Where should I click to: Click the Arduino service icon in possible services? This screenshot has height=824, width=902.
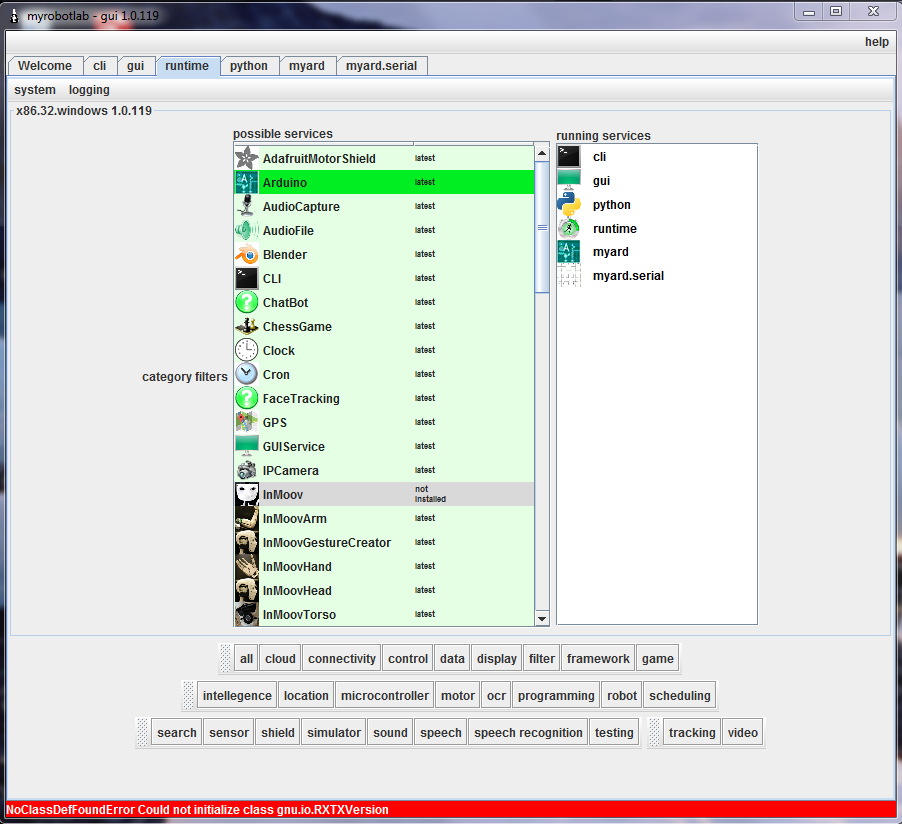(x=247, y=182)
